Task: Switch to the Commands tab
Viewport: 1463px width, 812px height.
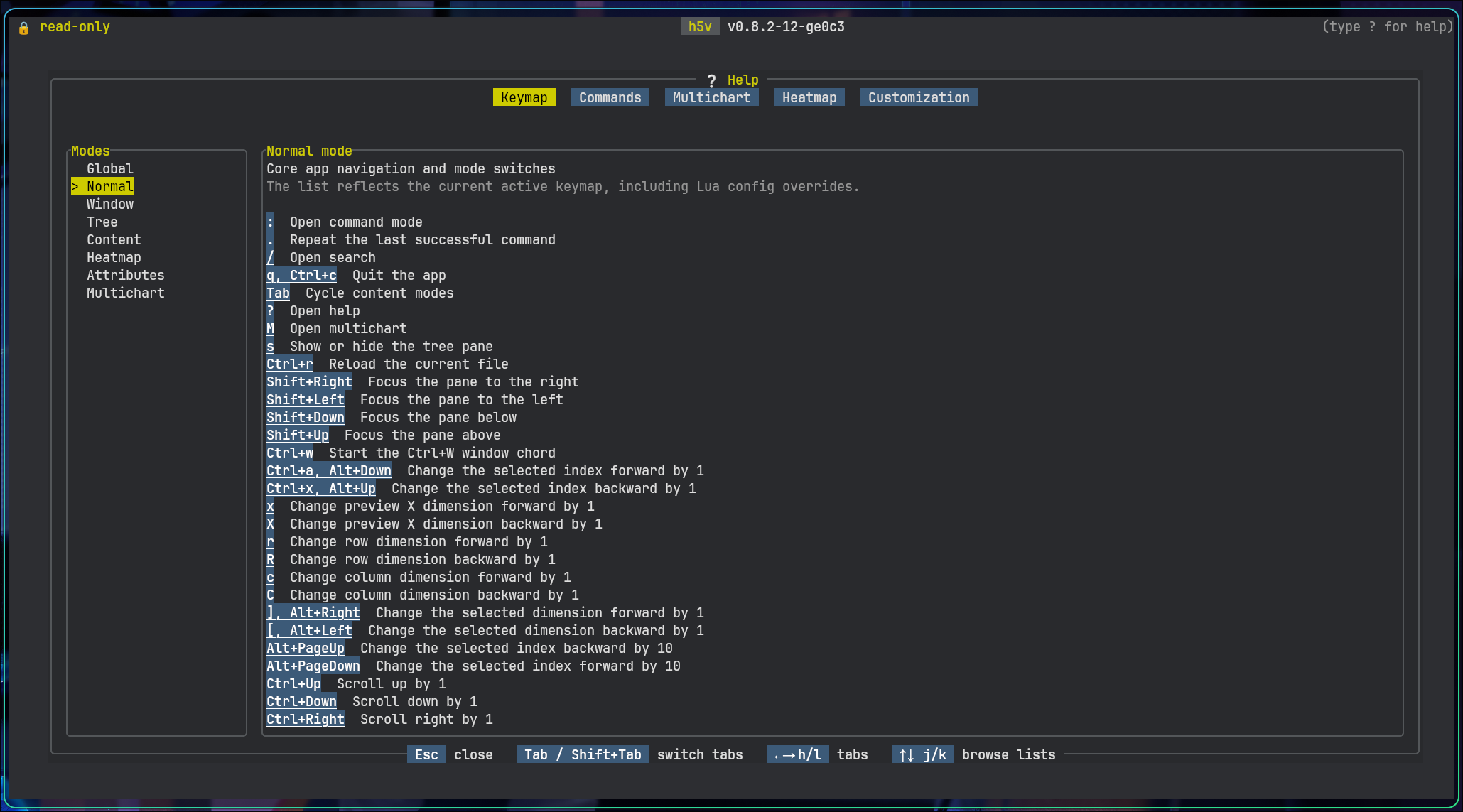Action: pos(610,97)
